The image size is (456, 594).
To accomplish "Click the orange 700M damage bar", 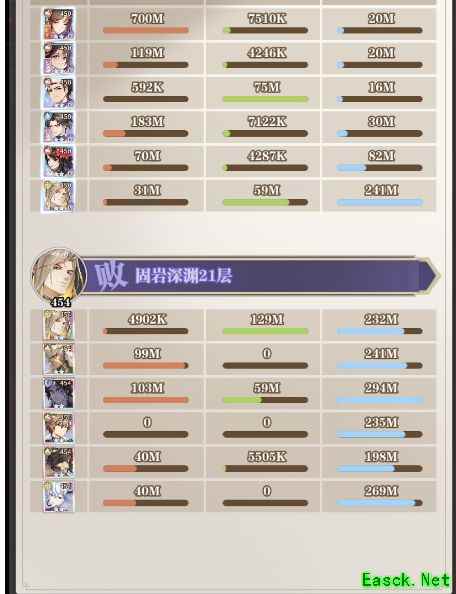I will point(145,30).
